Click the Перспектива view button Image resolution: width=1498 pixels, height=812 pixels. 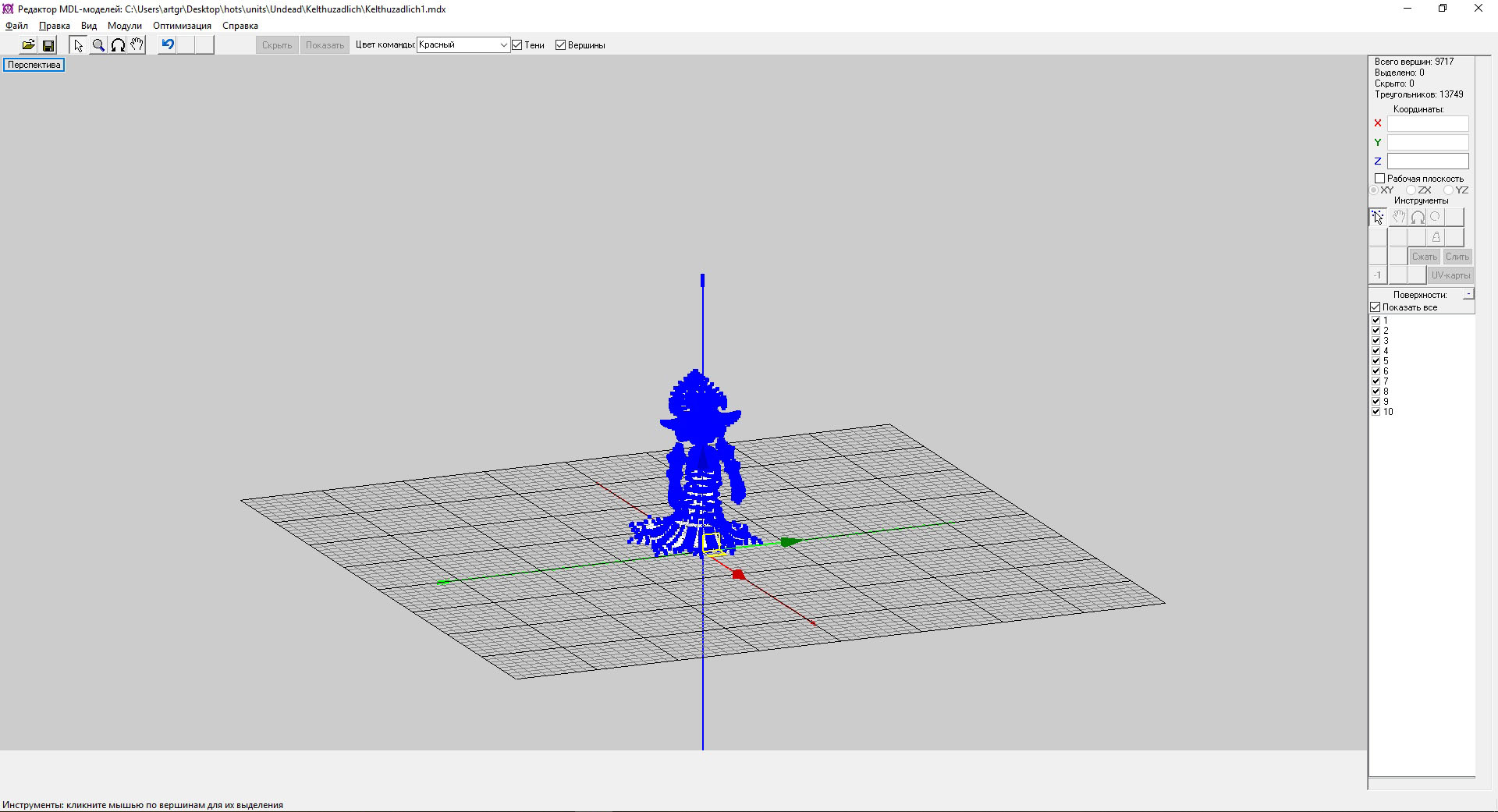34,65
